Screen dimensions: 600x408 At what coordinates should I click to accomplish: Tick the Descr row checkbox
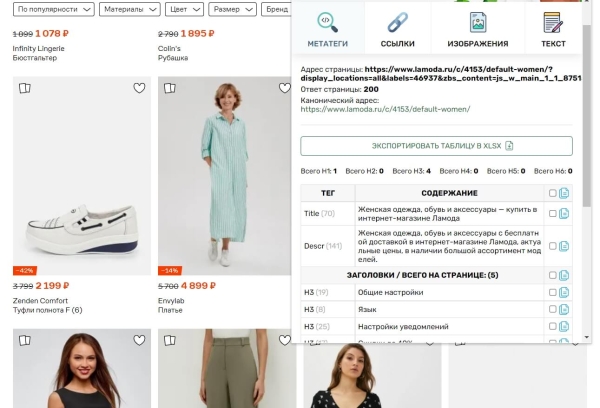point(553,245)
